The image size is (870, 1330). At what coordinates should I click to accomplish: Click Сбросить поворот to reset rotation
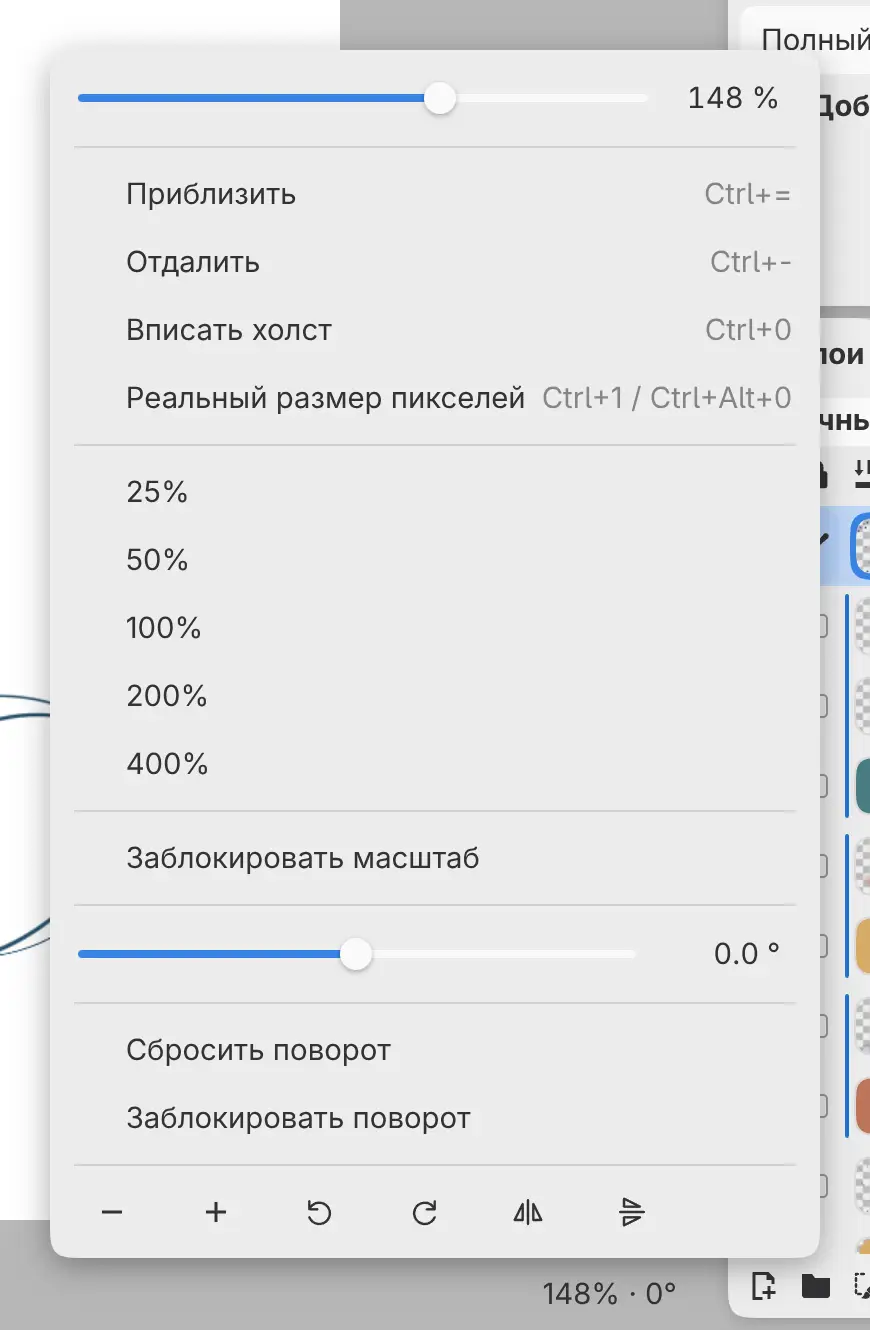434,1051
